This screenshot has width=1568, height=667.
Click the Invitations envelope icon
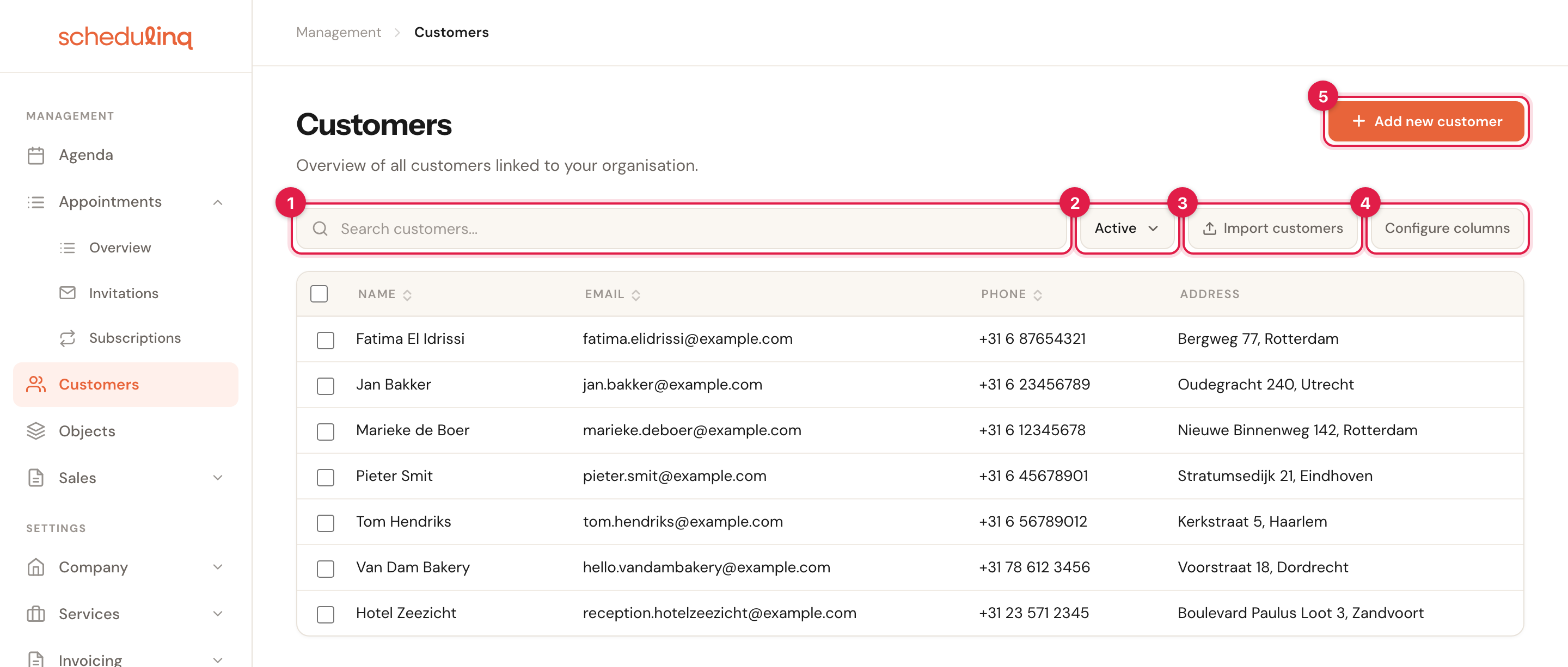point(68,293)
